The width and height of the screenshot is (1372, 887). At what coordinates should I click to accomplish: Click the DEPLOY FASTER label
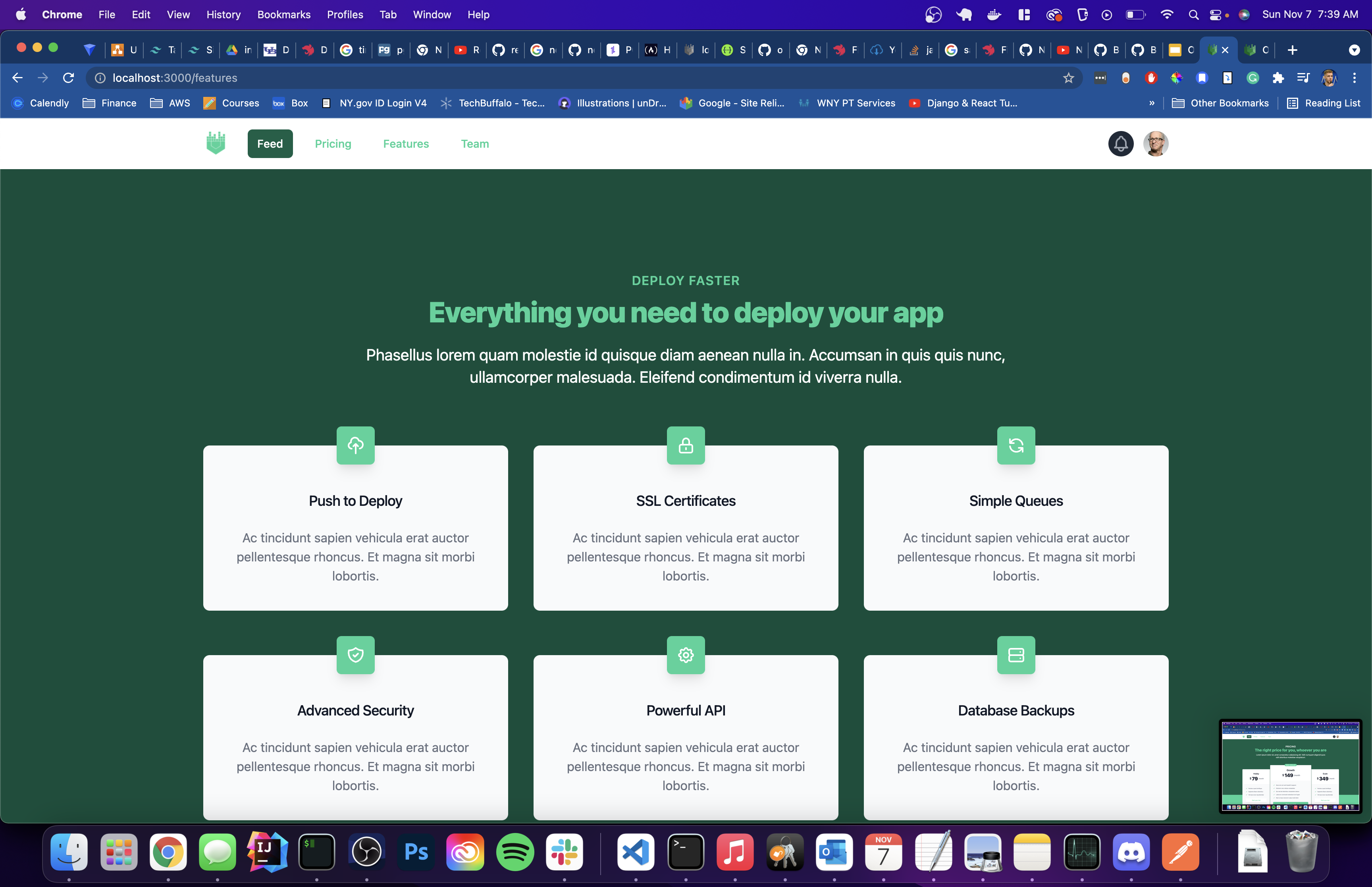pyautogui.click(x=685, y=281)
